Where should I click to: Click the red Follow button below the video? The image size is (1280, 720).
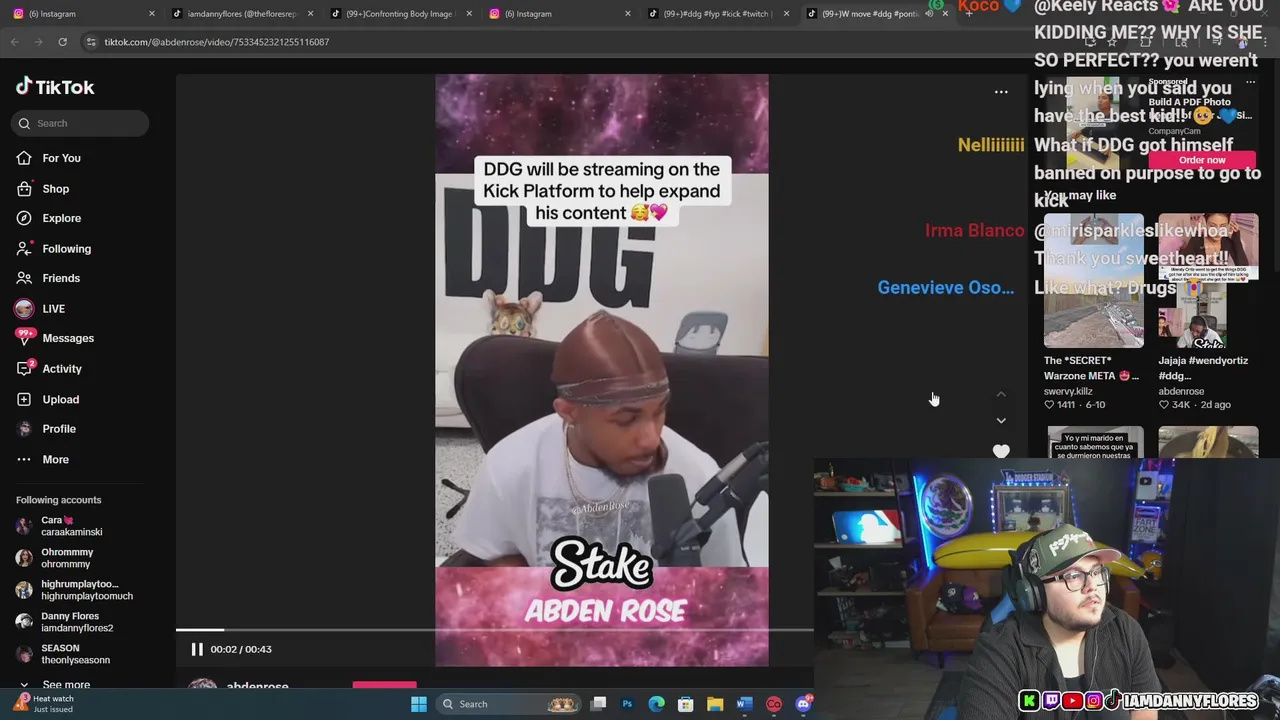pyautogui.click(x=384, y=684)
